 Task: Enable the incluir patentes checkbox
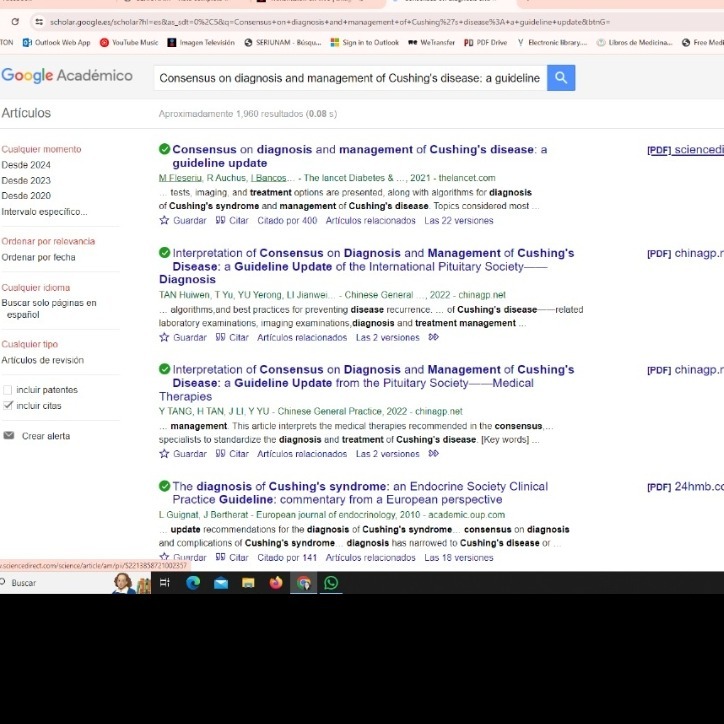coord(7,390)
